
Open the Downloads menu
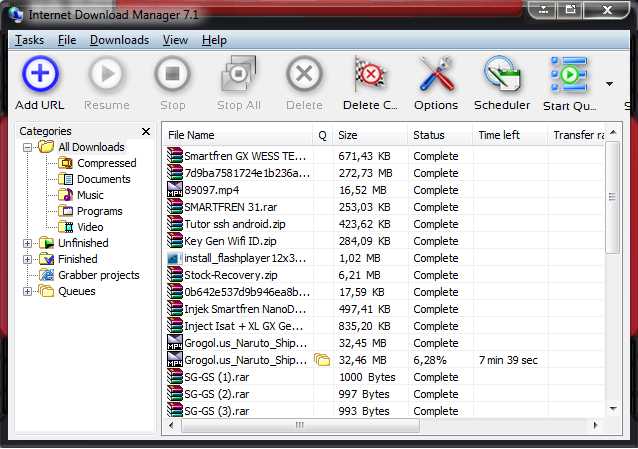119,40
